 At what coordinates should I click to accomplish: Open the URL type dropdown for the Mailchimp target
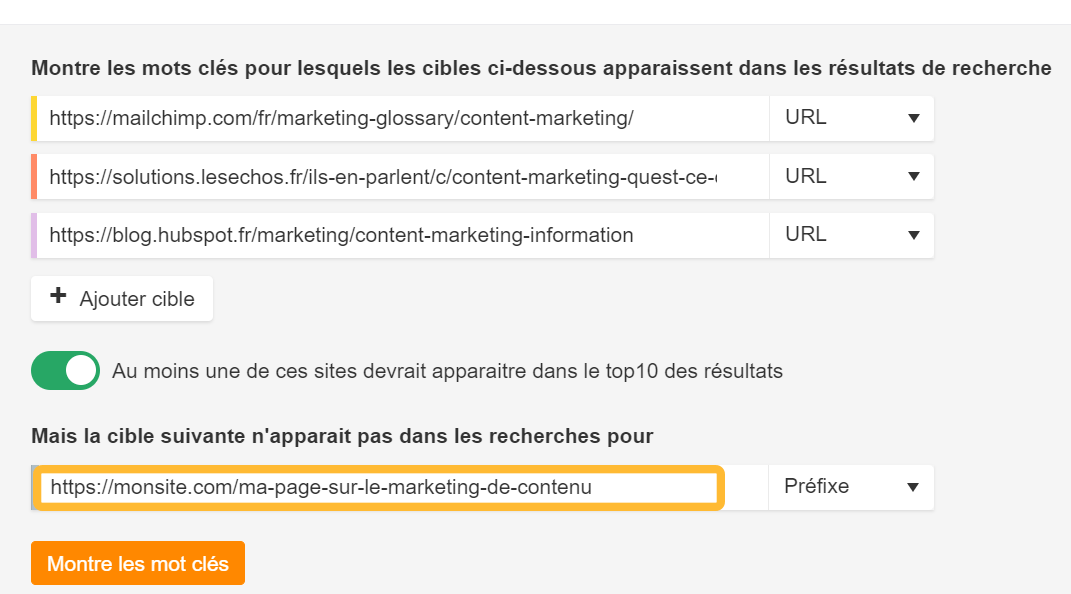[851, 117]
